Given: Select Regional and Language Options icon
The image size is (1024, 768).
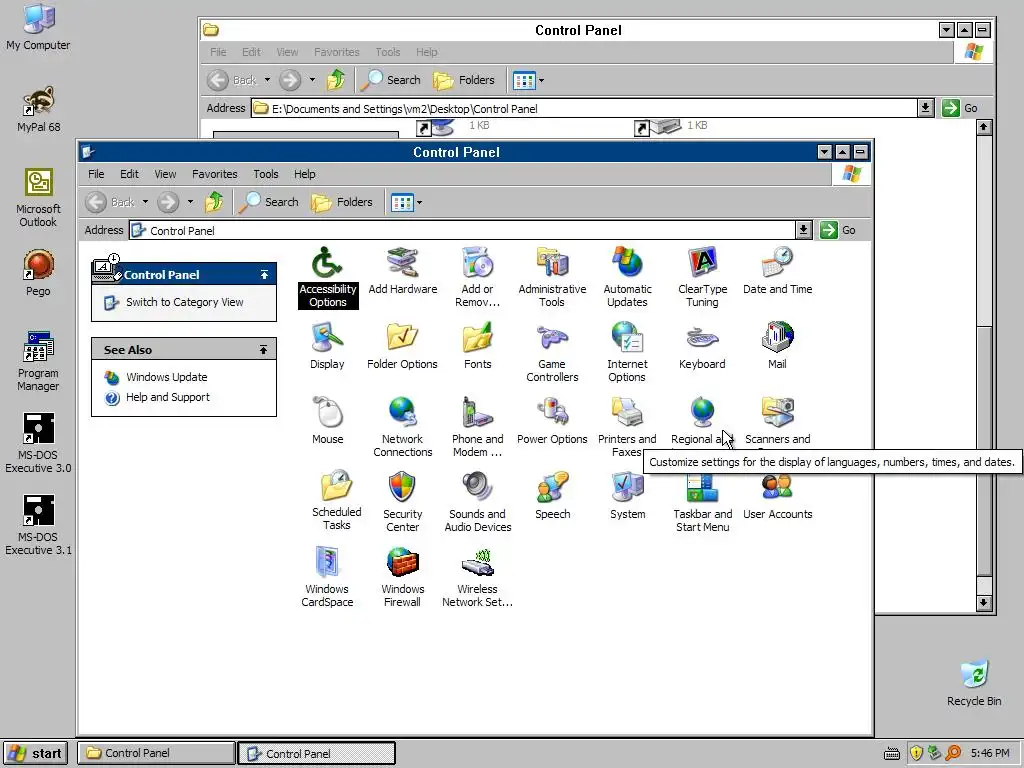Looking at the screenshot, I should [x=702, y=421].
